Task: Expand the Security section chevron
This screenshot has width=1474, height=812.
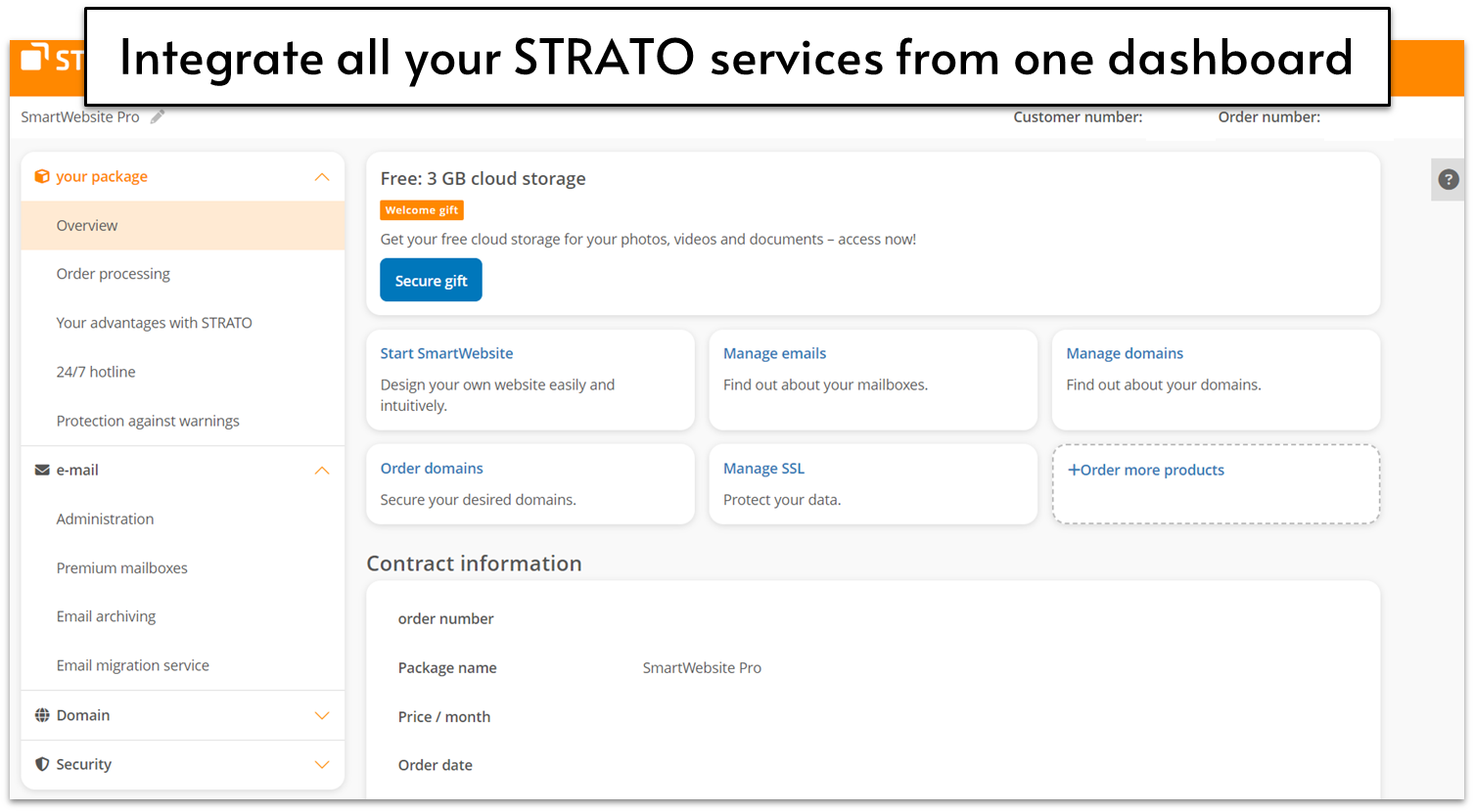Action: pos(322,764)
